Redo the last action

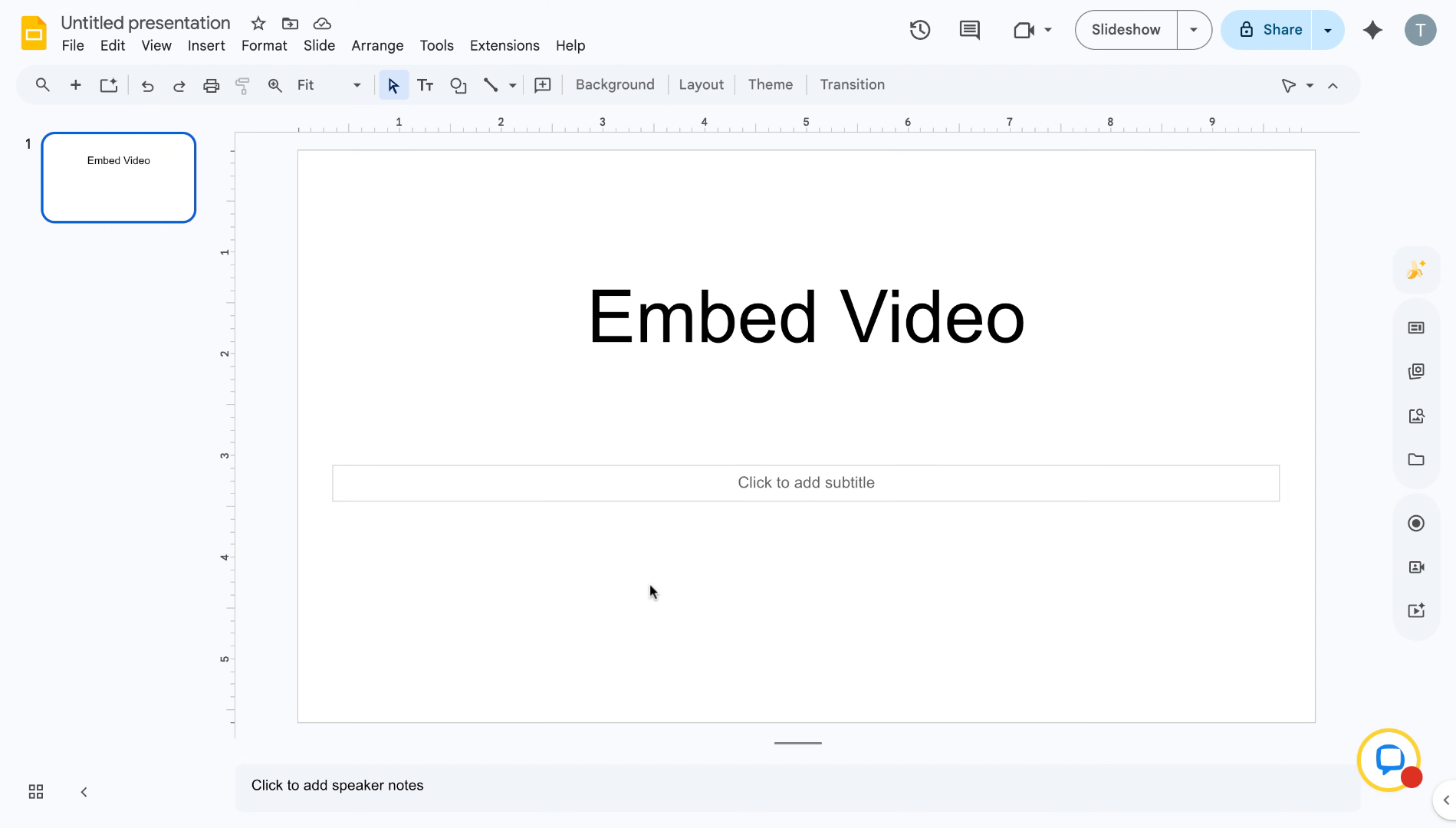point(179,85)
